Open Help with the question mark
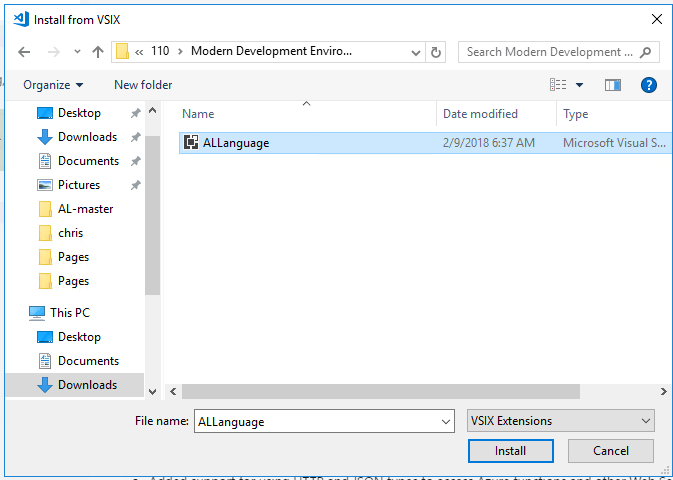Image resolution: width=673 pixels, height=480 pixels. click(x=649, y=85)
